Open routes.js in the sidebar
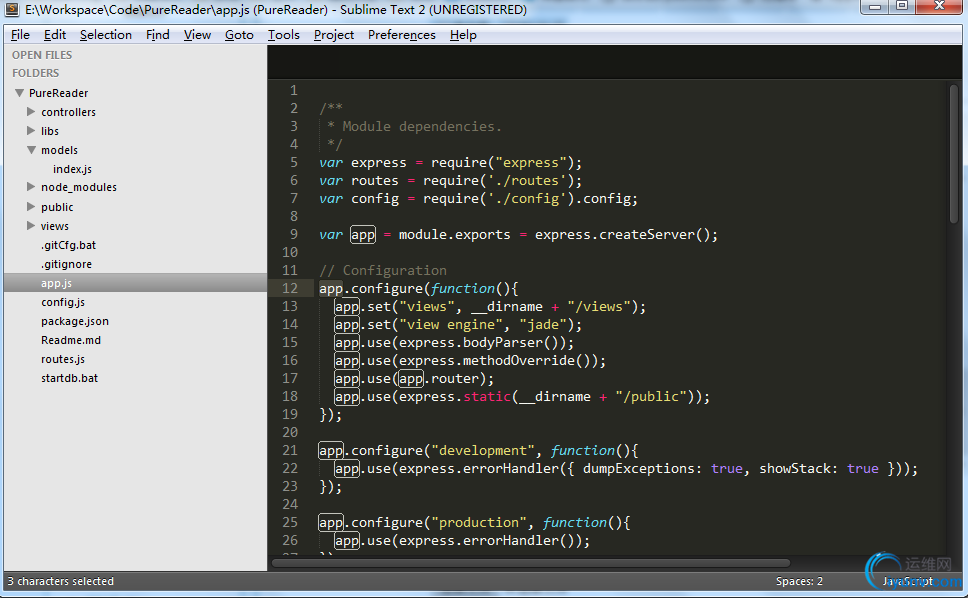Viewport: 968px width, 598px height. 63,359
